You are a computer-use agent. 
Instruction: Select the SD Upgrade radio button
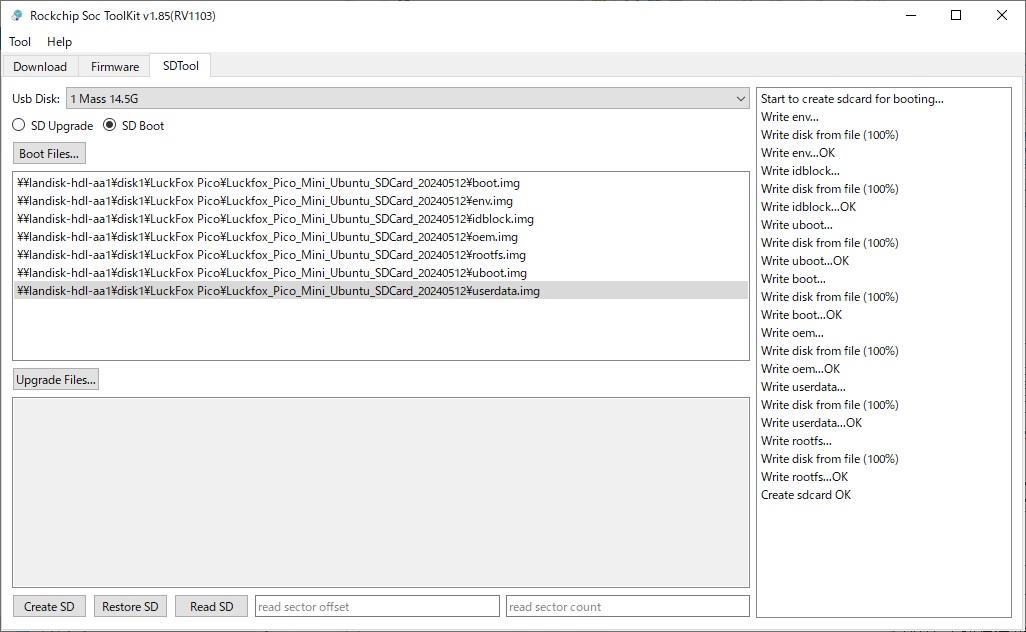pos(53,126)
